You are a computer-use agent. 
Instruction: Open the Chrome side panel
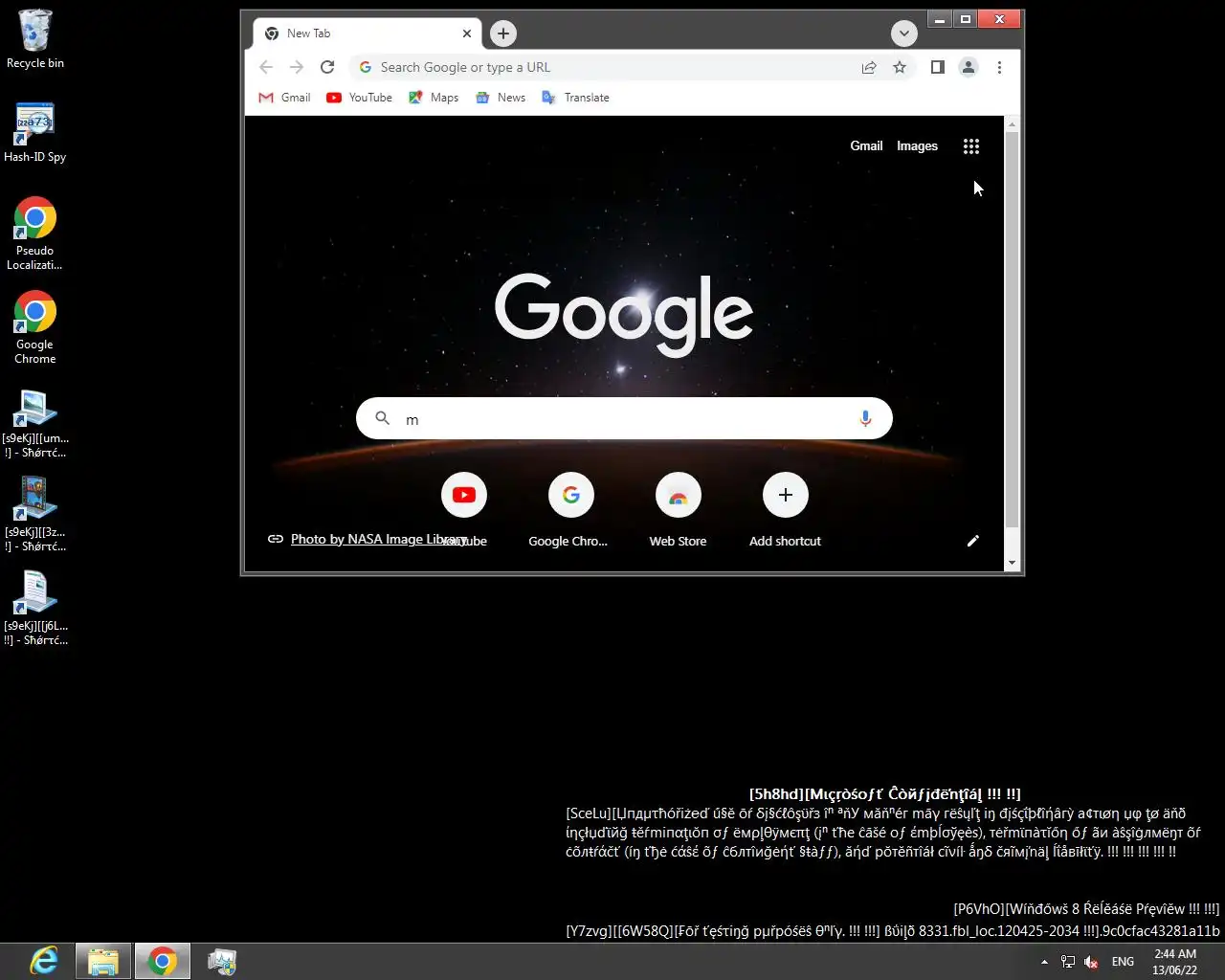tap(938, 67)
